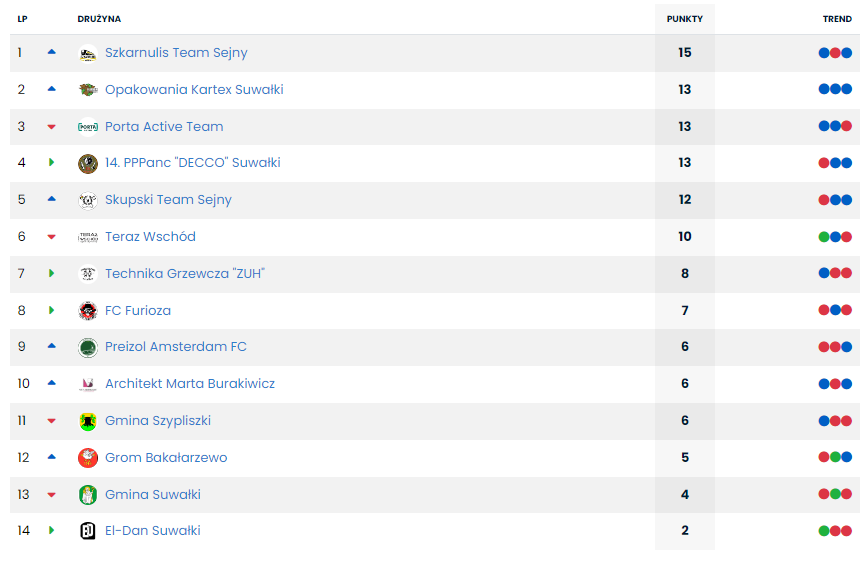Click the Opakowania Kartex Suwałki team logo
The height and width of the screenshot is (561, 867).
pyautogui.click(x=87, y=90)
